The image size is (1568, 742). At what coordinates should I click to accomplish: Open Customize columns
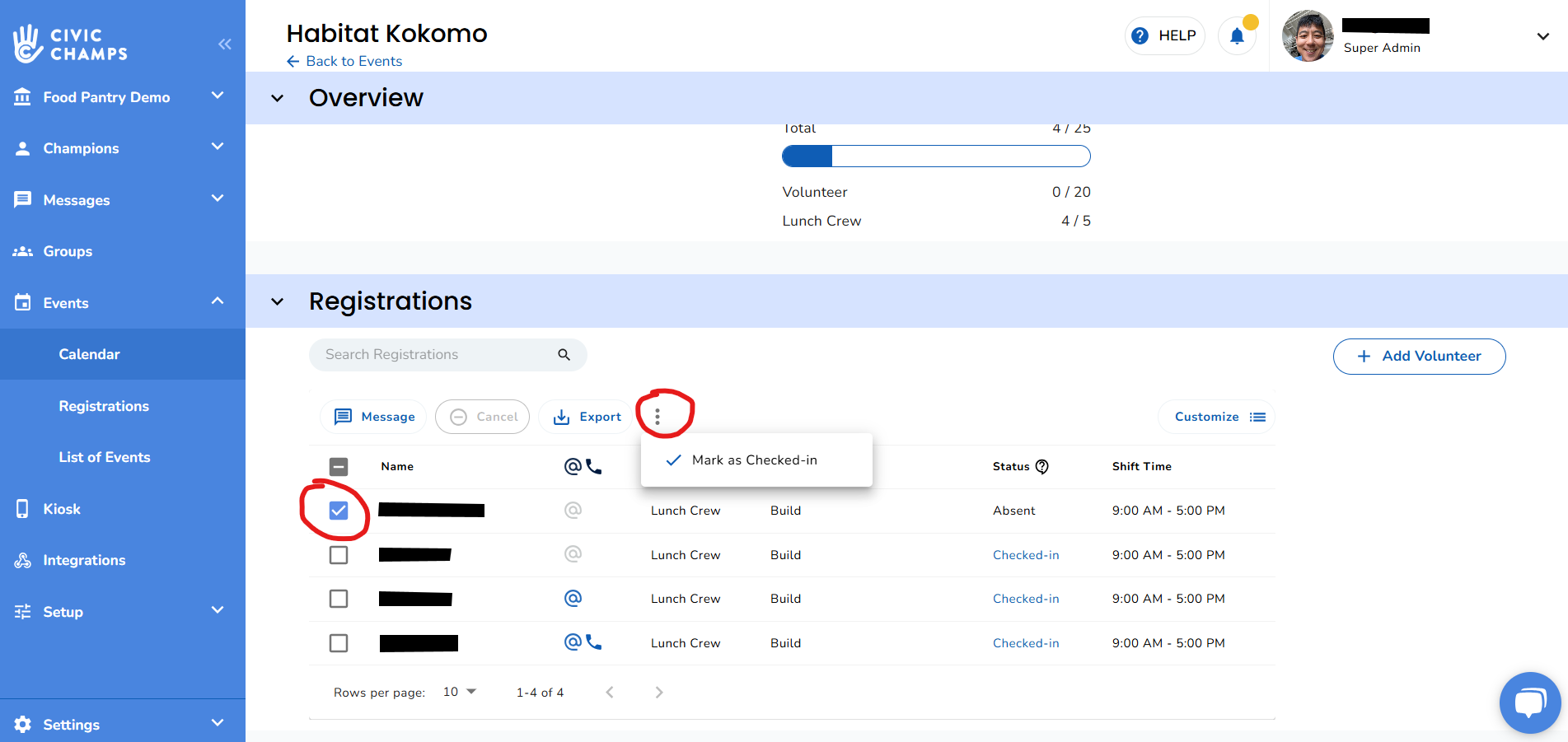click(x=1217, y=417)
